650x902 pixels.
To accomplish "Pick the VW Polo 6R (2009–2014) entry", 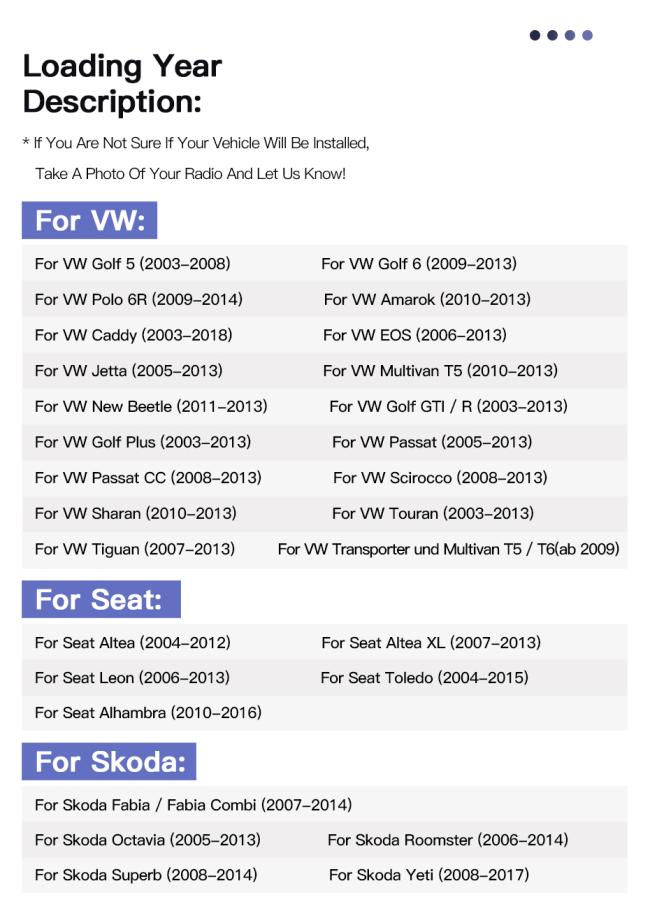I will [x=139, y=299].
